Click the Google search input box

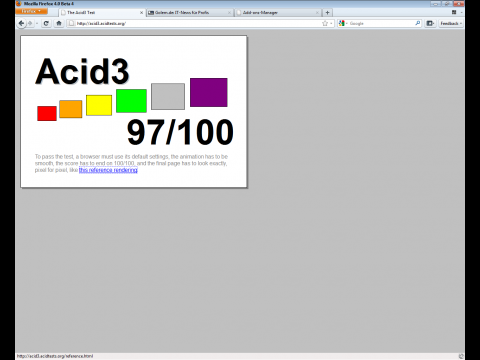pyautogui.click(x=381, y=23)
